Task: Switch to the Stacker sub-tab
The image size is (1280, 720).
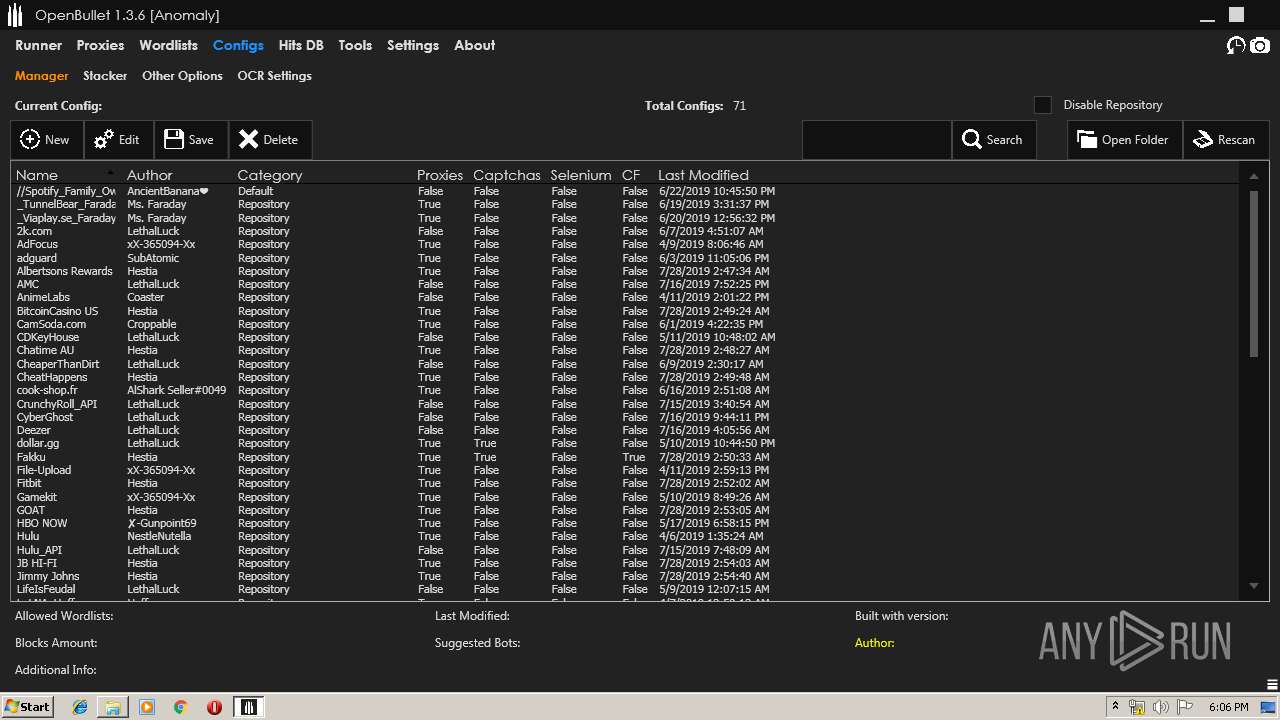Action: click(105, 76)
